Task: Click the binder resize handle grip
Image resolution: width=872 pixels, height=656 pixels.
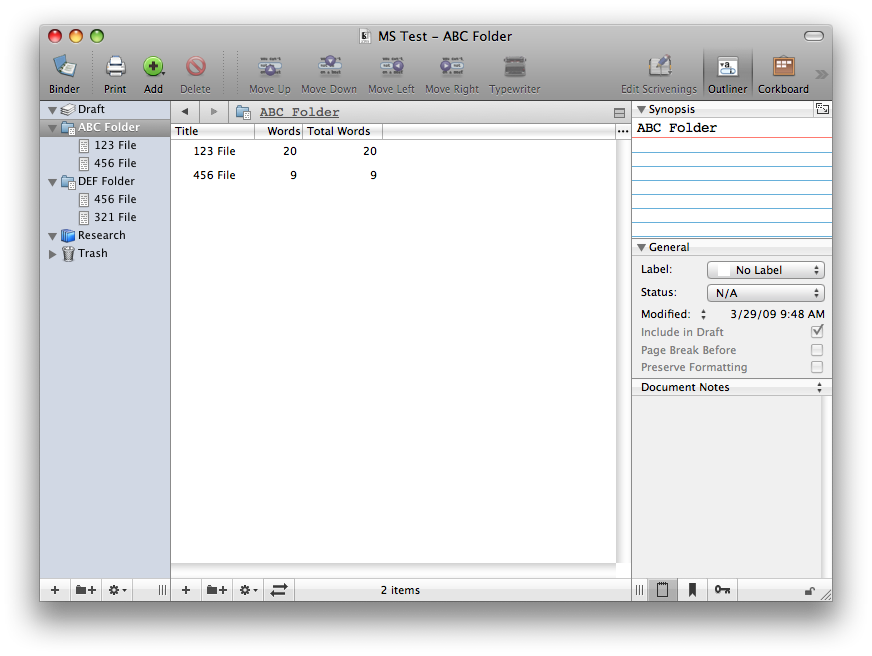Action: click(x=162, y=590)
